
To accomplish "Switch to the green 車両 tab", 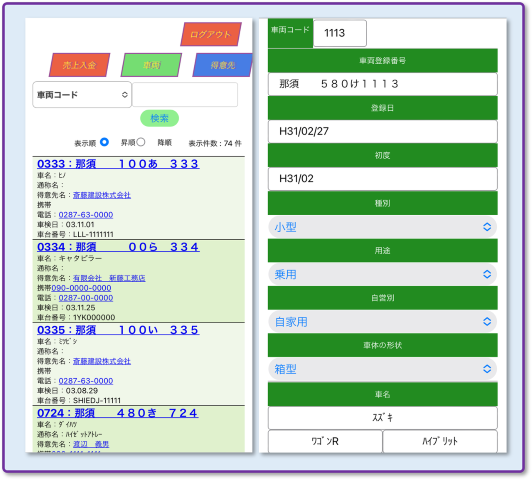I will [151, 65].
